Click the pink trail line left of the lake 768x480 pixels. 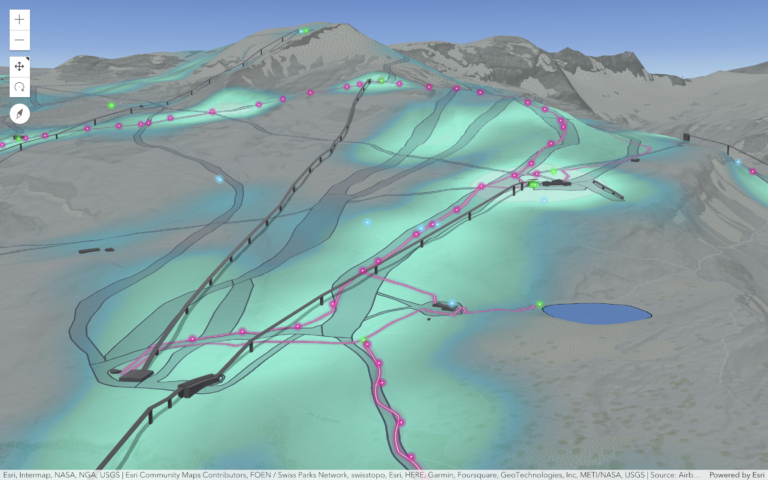tap(500, 309)
